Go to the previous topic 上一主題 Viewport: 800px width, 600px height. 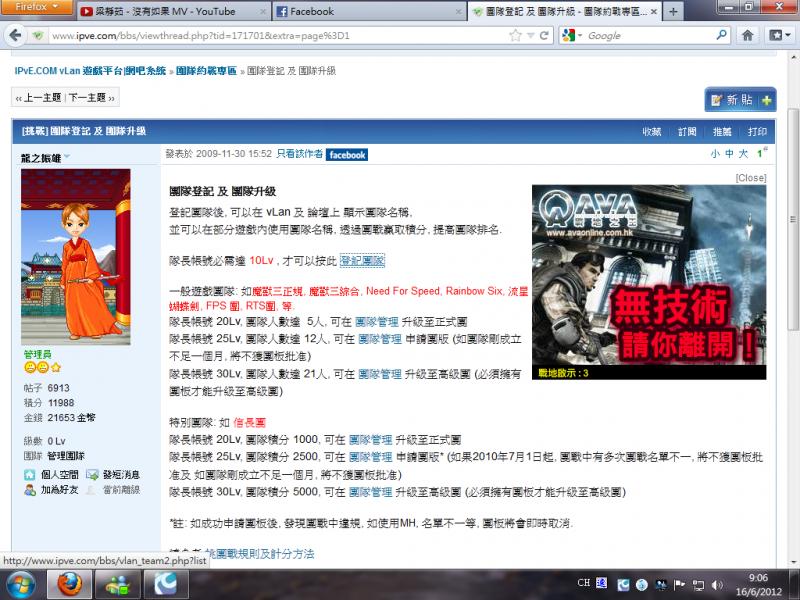(38, 97)
